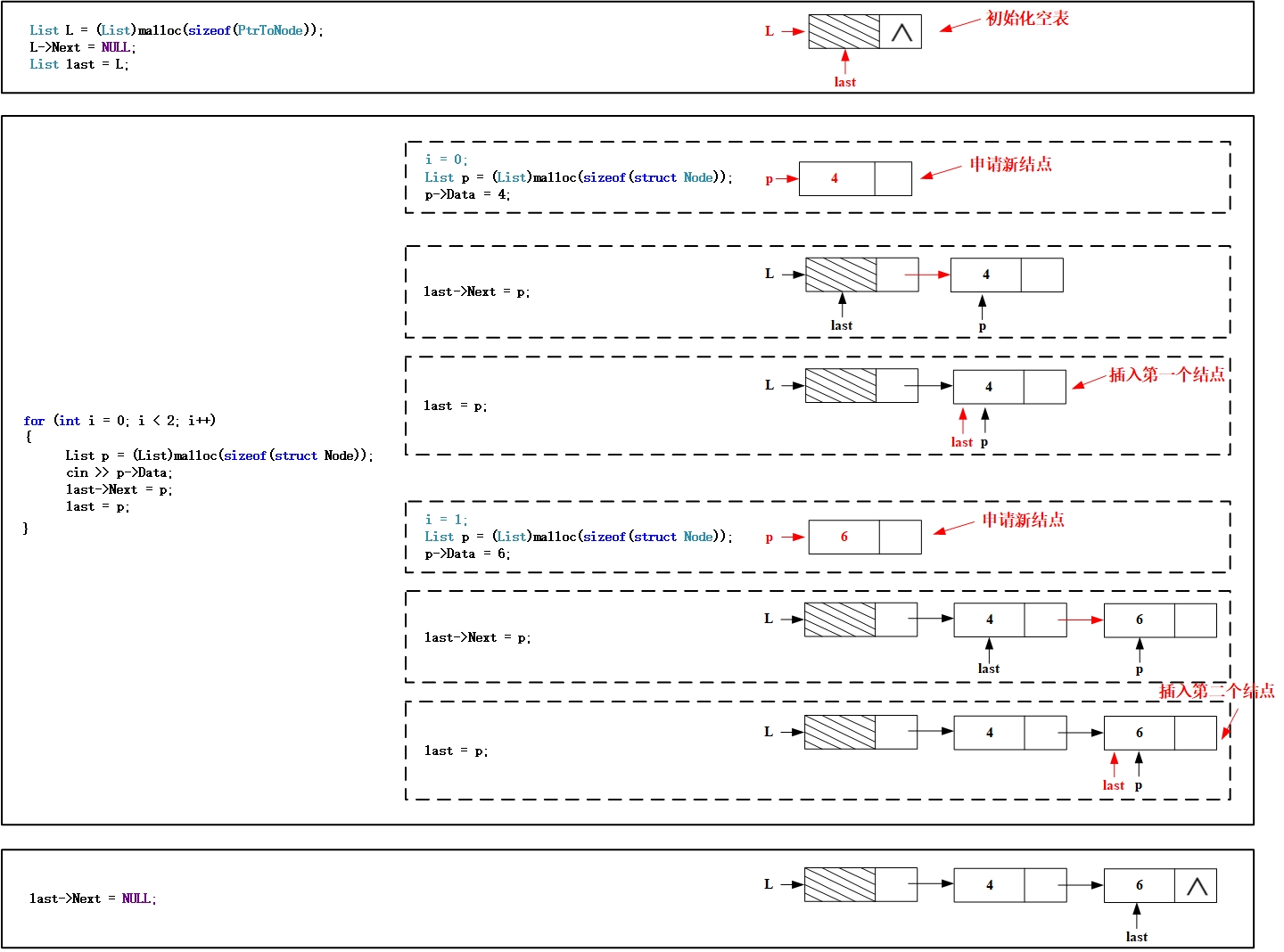Click the red label '插入第一个结点'
1284x952 pixels.
1167,374
